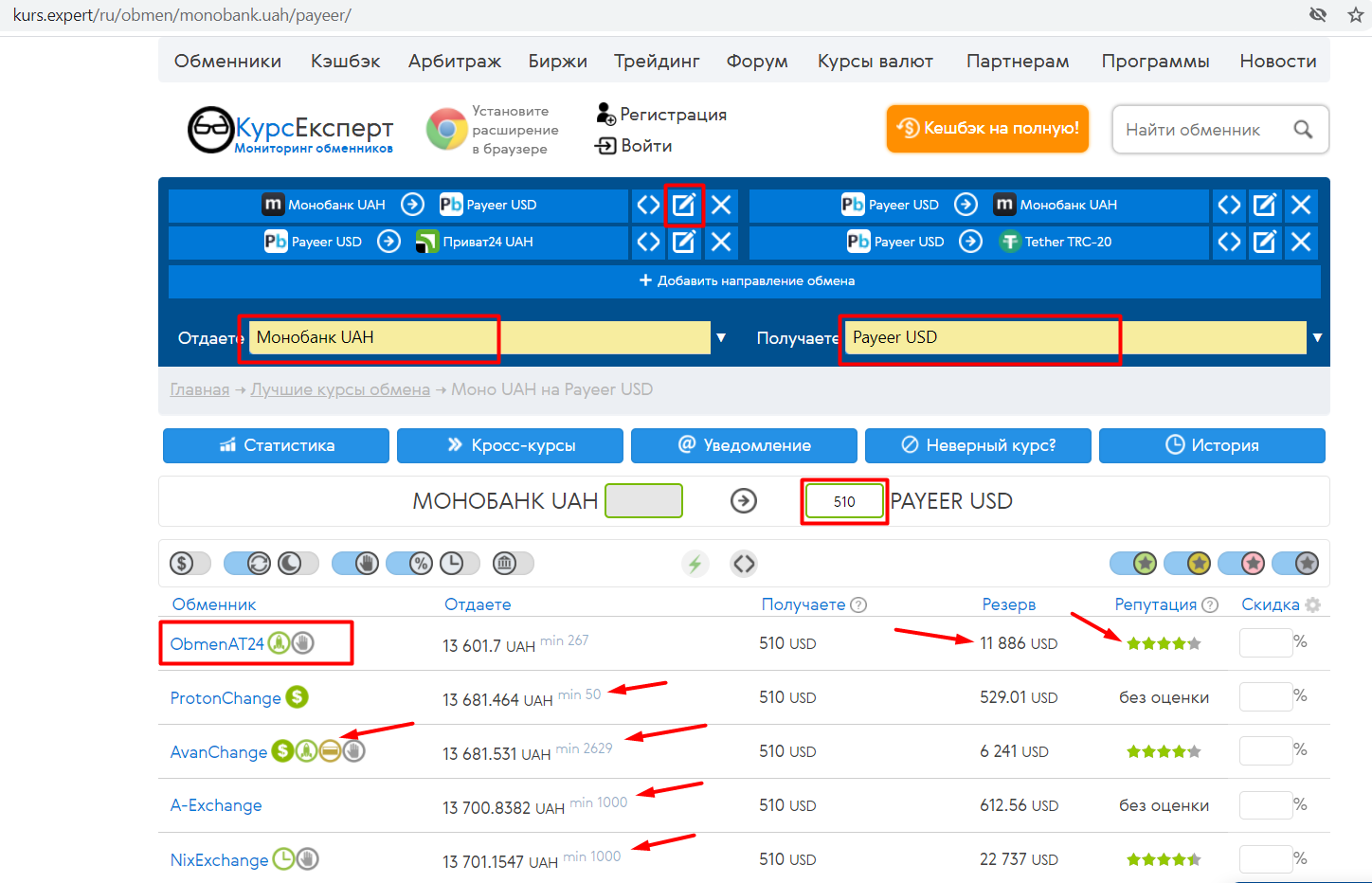Image resolution: width=1372 pixels, height=883 pixels.
Task: Delete the Payeer USD → Tether TRC-20 direction
Action: tap(1301, 242)
